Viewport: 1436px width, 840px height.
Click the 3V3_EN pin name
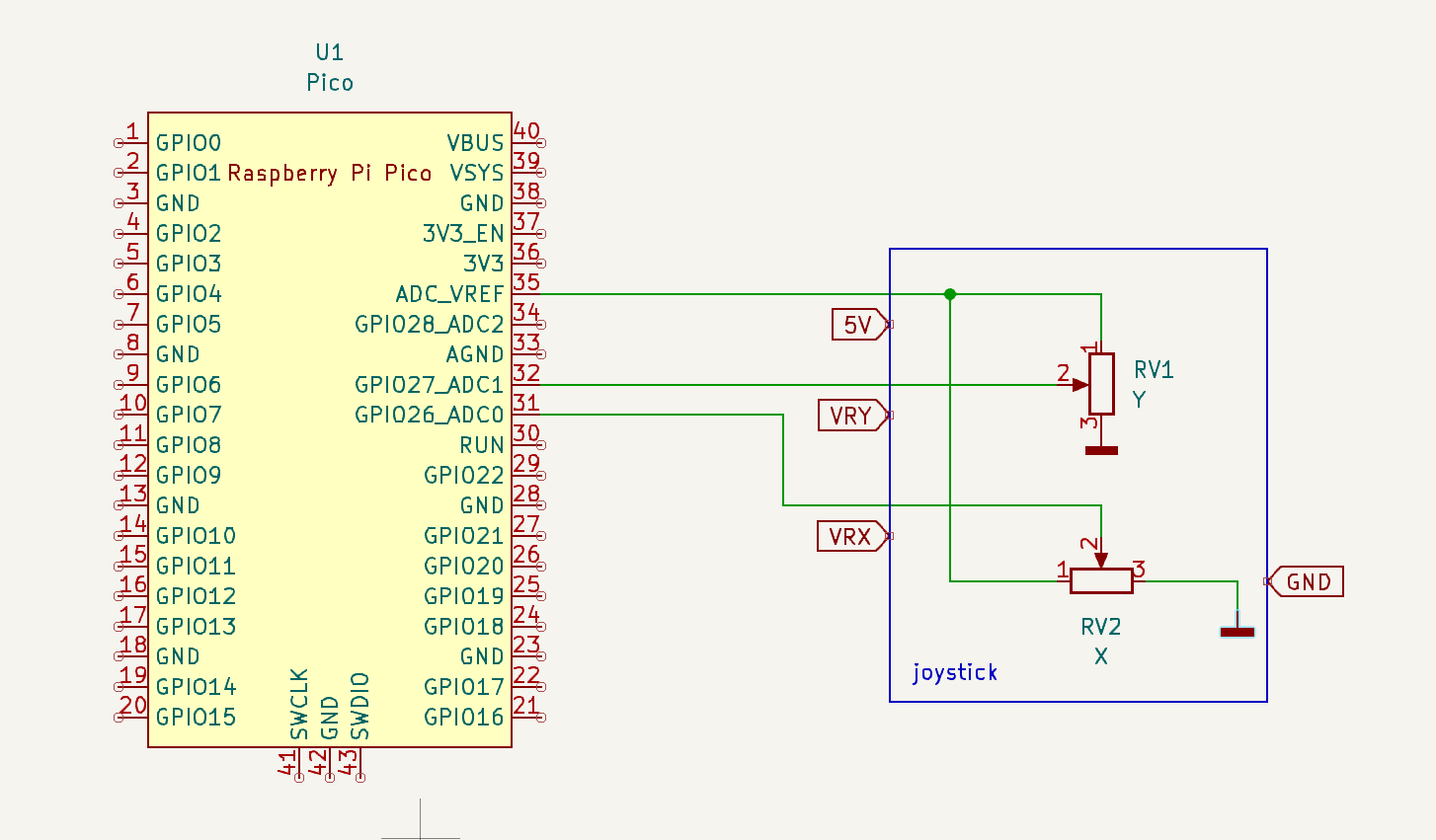coord(463,234)
